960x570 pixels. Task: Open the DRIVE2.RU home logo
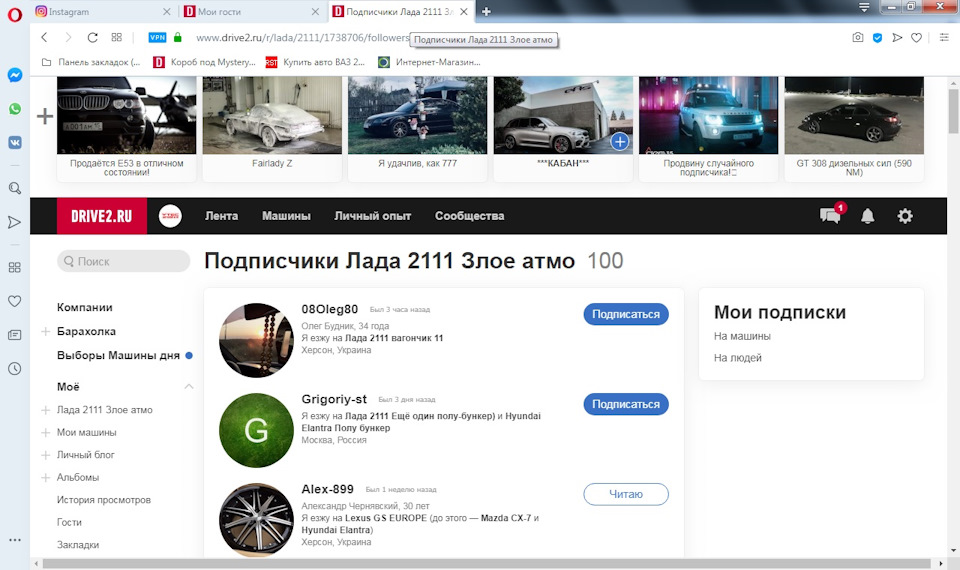tap(102, 216)
